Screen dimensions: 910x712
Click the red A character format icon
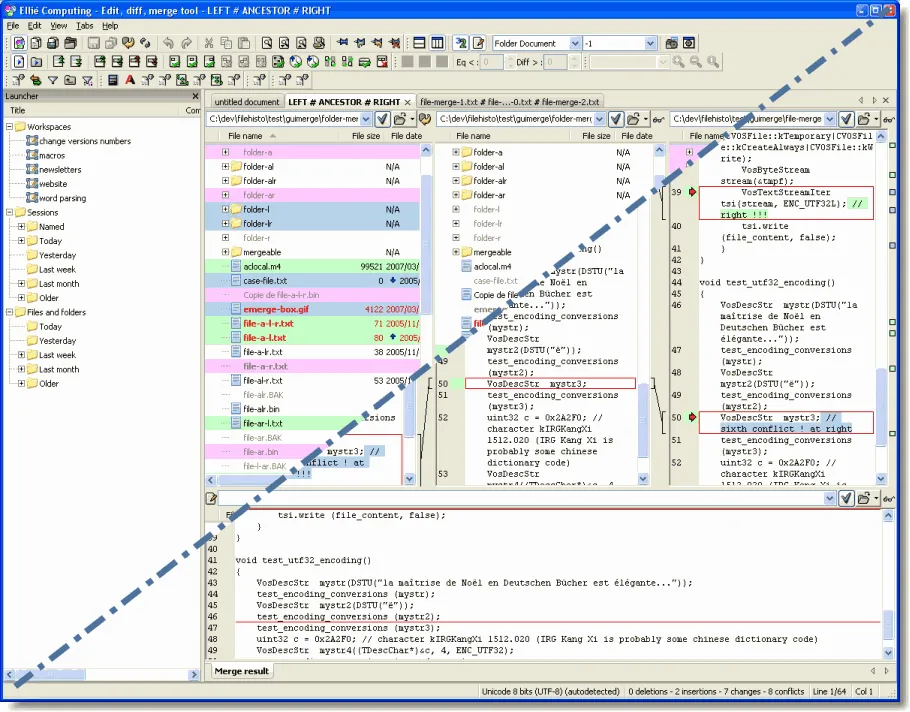[130, 79]
